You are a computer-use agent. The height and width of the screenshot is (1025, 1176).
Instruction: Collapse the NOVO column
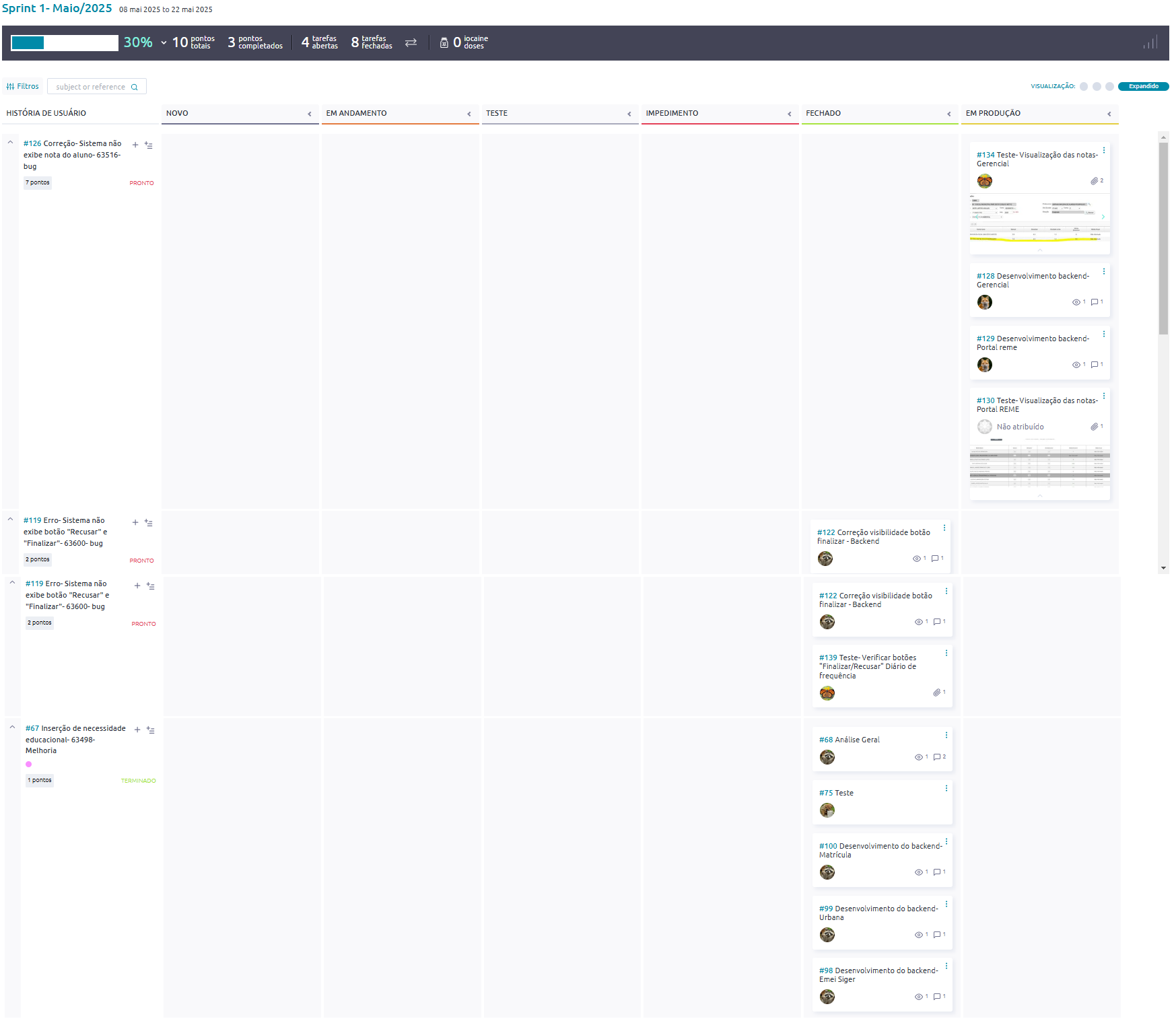309,114
